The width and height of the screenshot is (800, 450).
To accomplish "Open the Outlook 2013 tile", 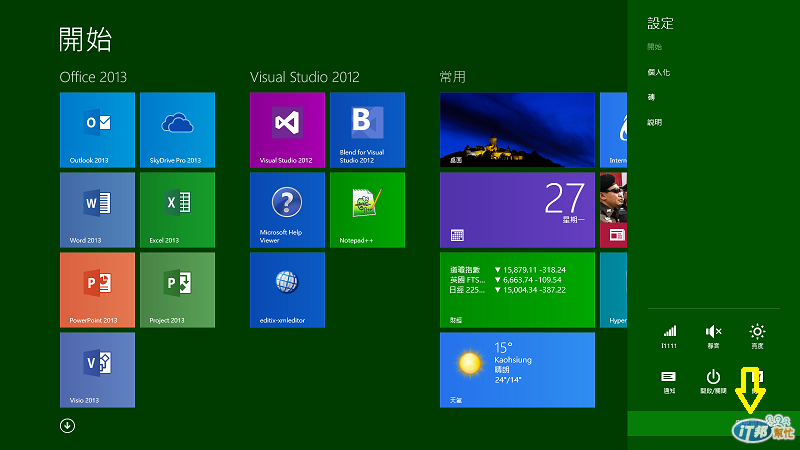I will tap(97, 130).
